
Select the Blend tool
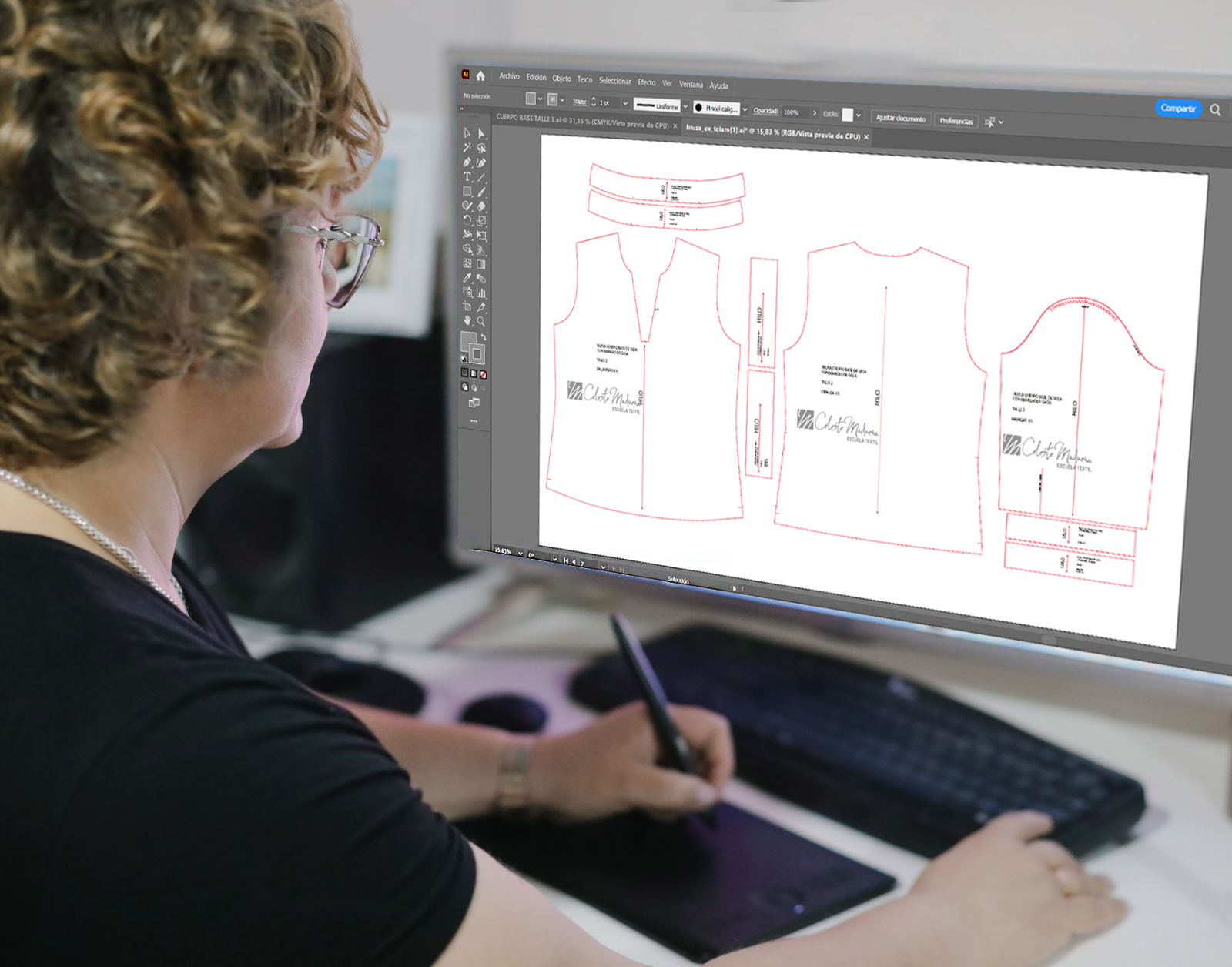click(481, 278)
